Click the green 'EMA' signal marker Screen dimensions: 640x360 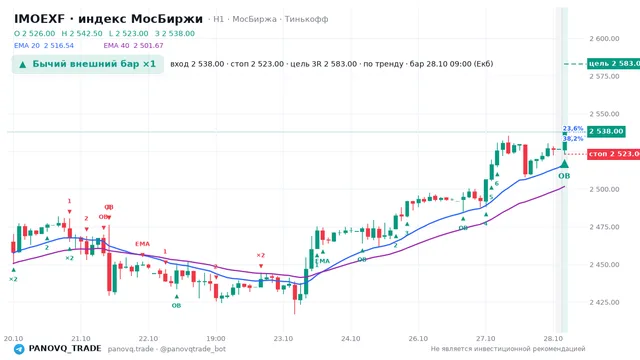[322, 261]
